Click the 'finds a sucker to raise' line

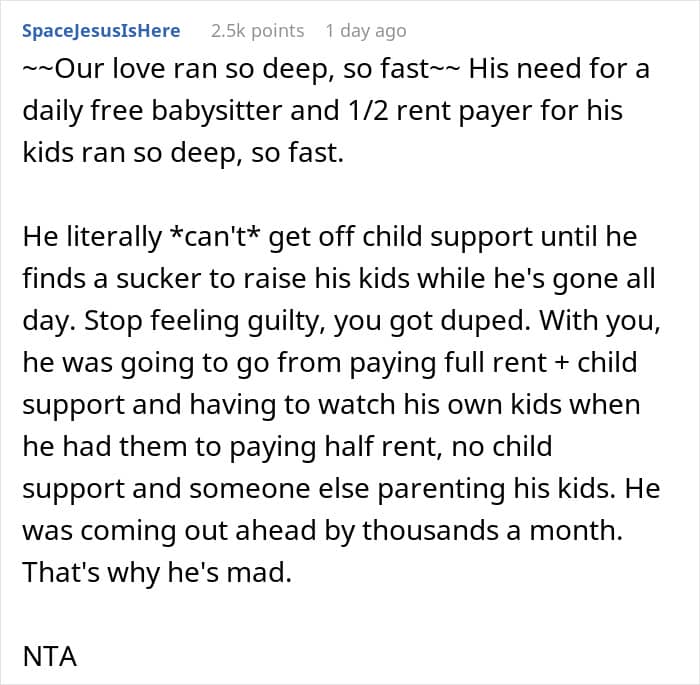click(x=339, y=279)
